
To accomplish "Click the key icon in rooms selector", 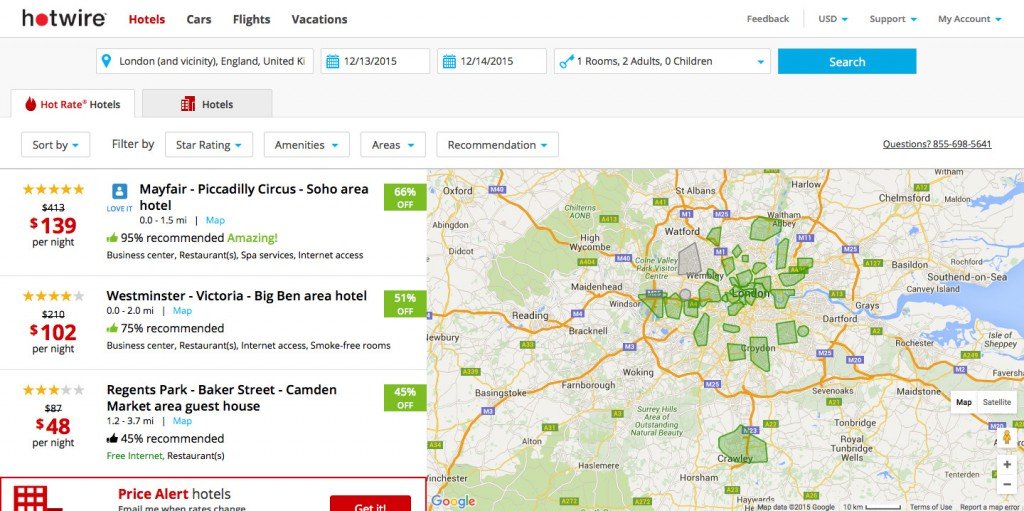I will [x=566, y=61].
